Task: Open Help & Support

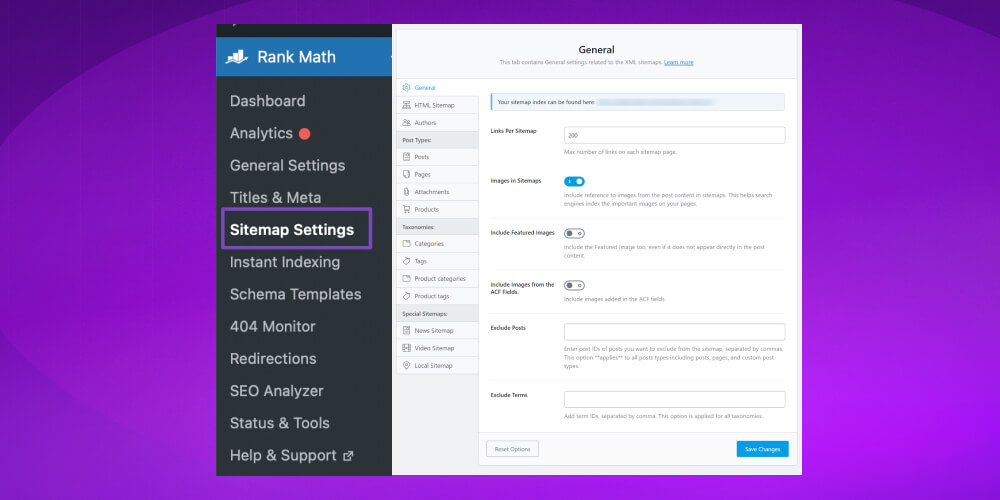Action: [x=283, y=455]
